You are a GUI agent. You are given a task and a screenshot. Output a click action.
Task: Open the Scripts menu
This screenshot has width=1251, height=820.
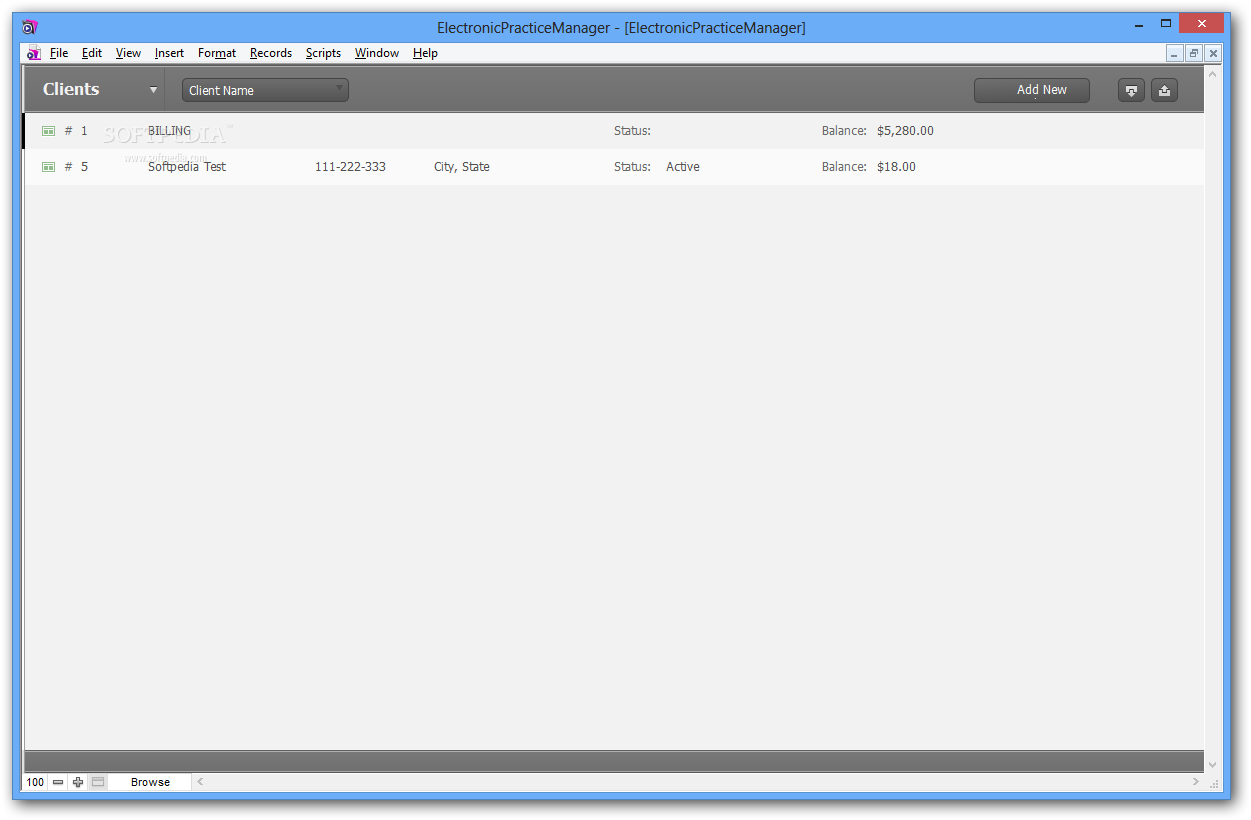click(323, 53)
